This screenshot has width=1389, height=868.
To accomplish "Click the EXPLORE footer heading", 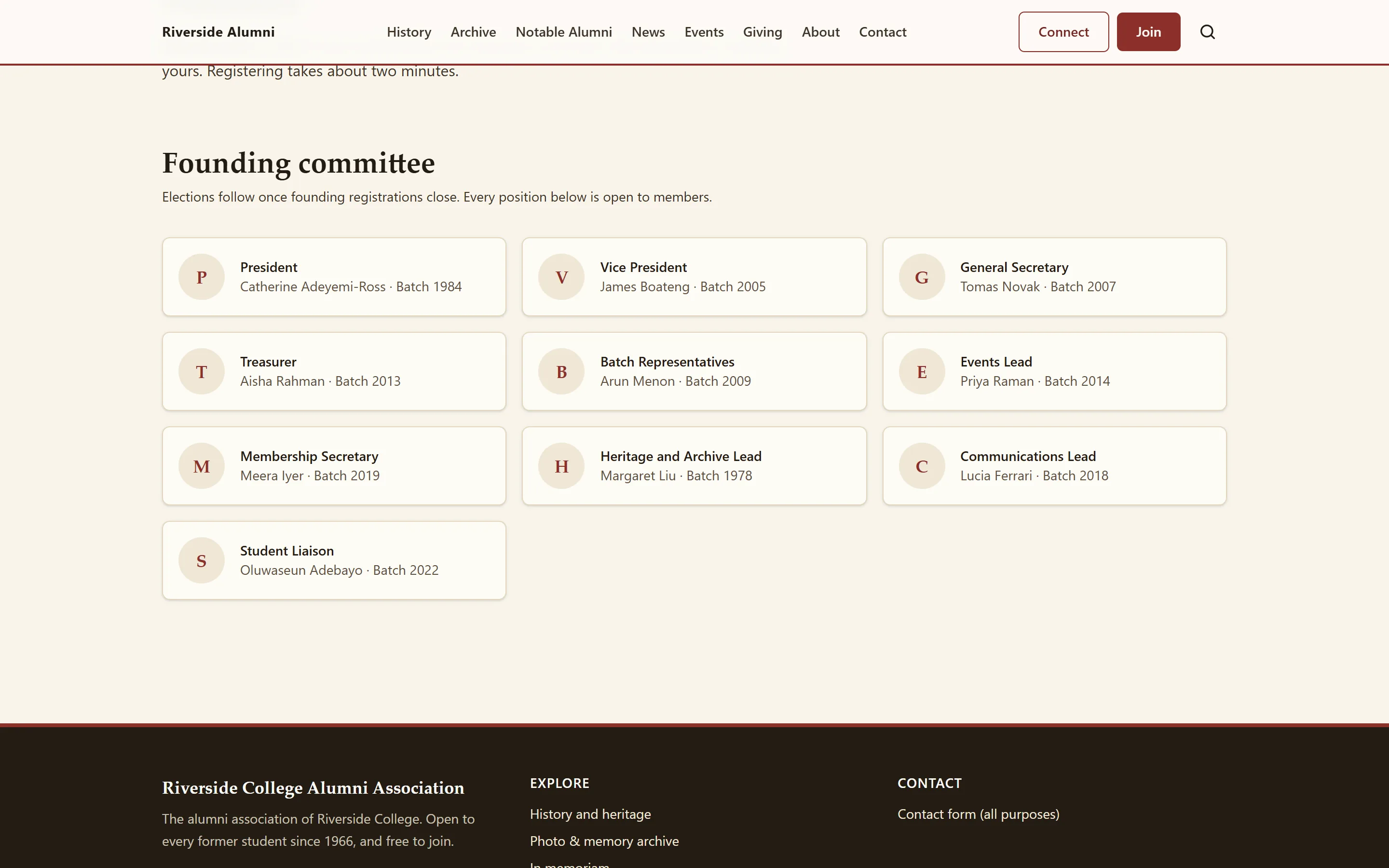I will 559,783.
